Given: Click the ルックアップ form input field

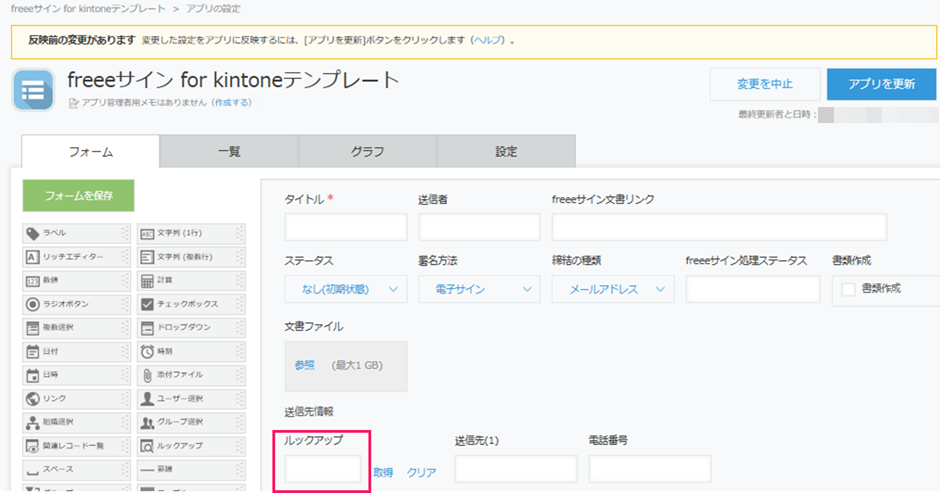Looking at the screenshot, I should pos(323,469).
